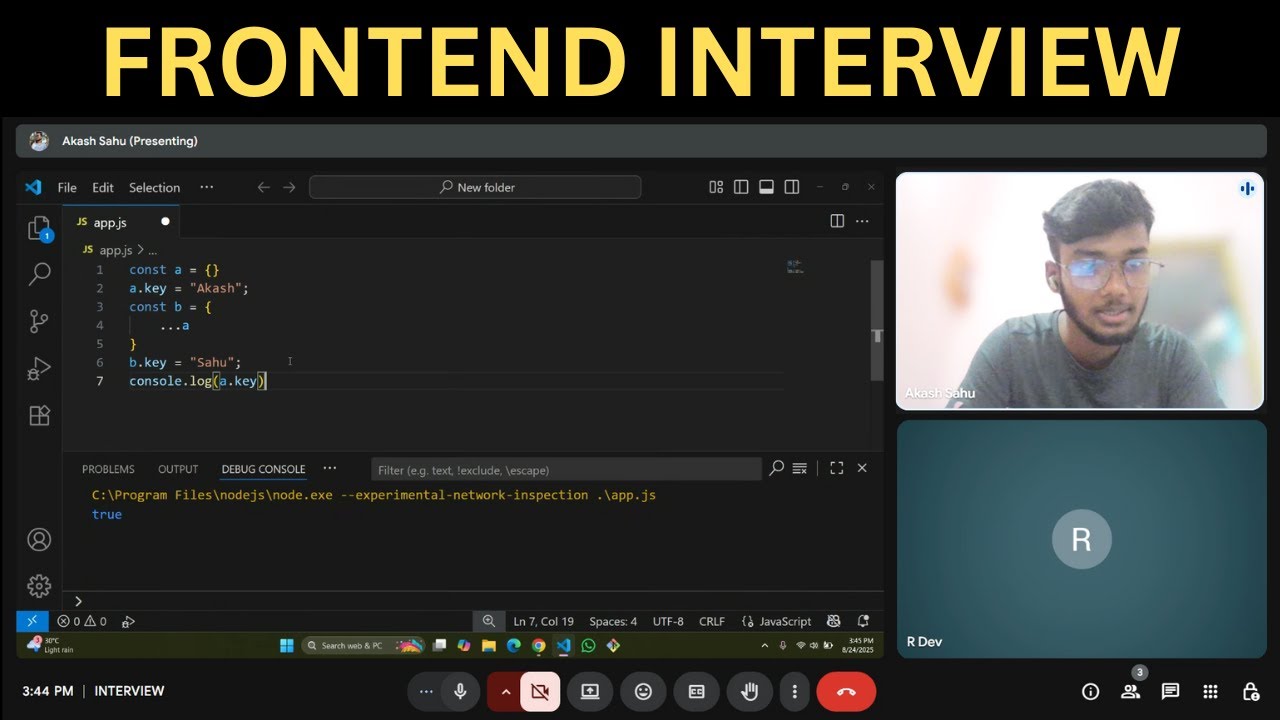
Task: Open audio settings ellipsis beside microphone
Action: pos(426,691)
